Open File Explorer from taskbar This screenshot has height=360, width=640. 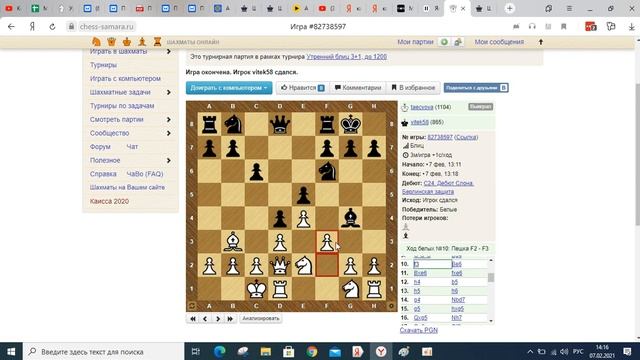point(266,351)
